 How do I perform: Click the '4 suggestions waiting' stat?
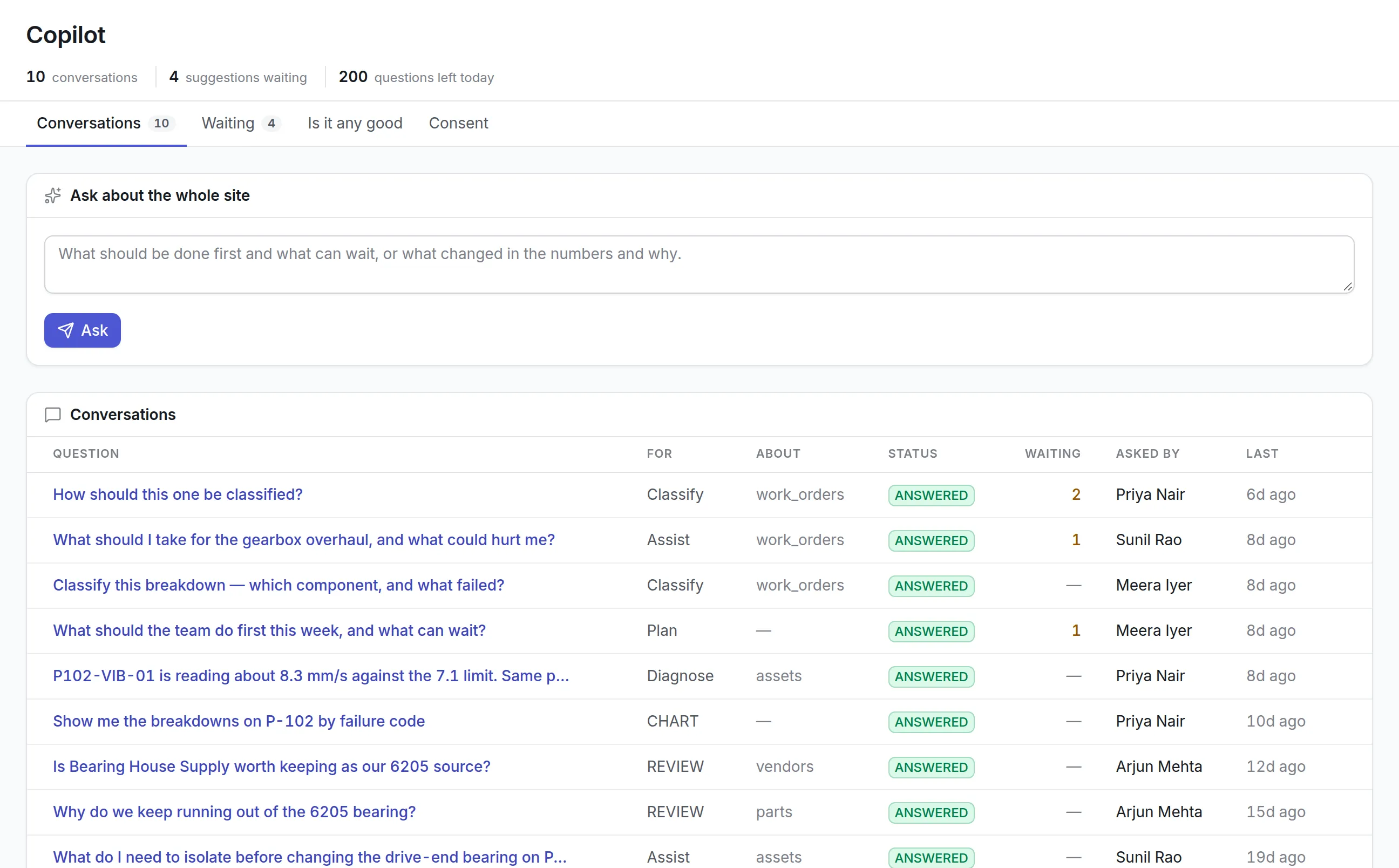tap(237, 77)
